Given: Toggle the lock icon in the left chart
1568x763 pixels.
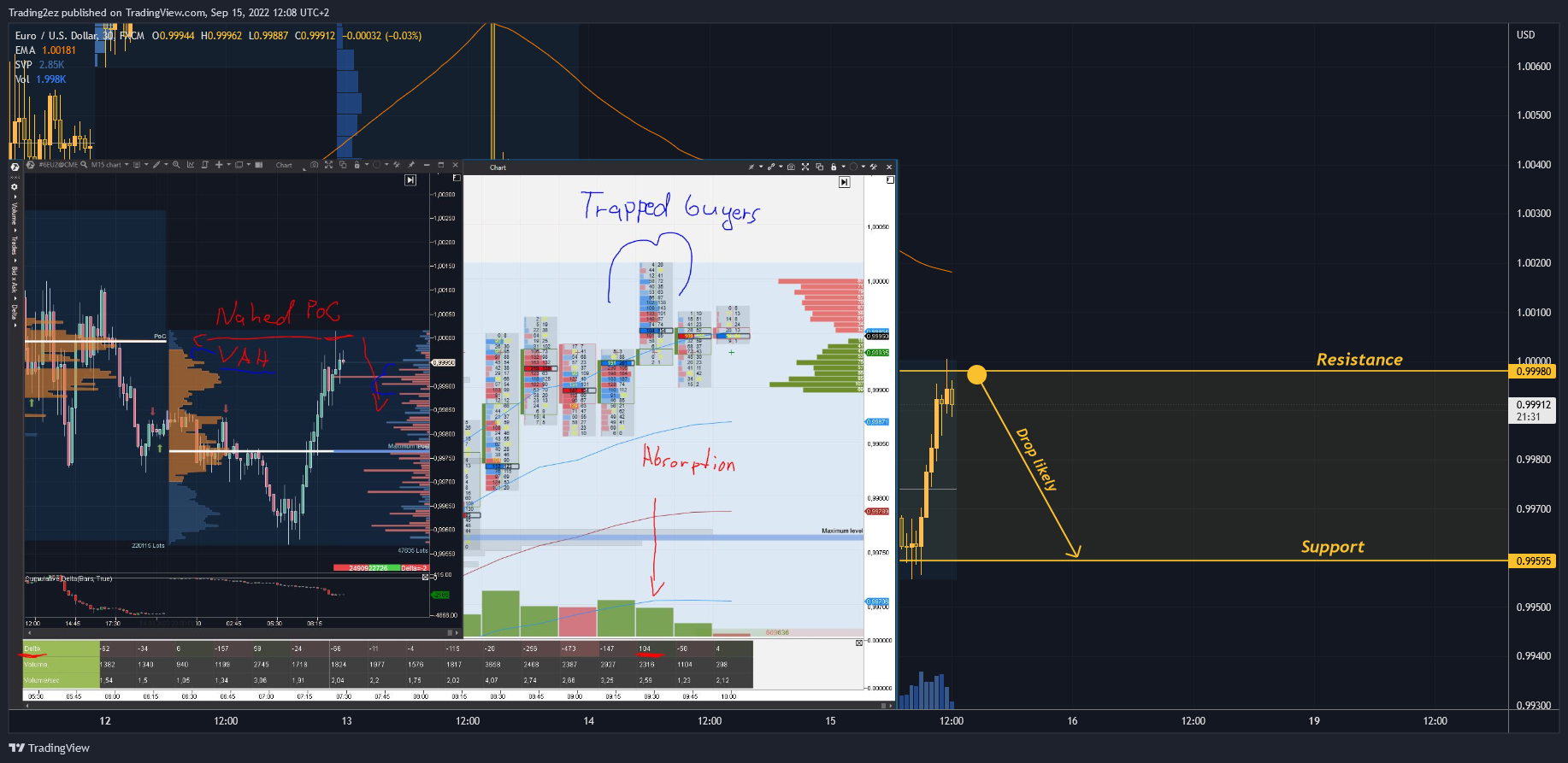Looking at the screenshot, I should point(357,165).
